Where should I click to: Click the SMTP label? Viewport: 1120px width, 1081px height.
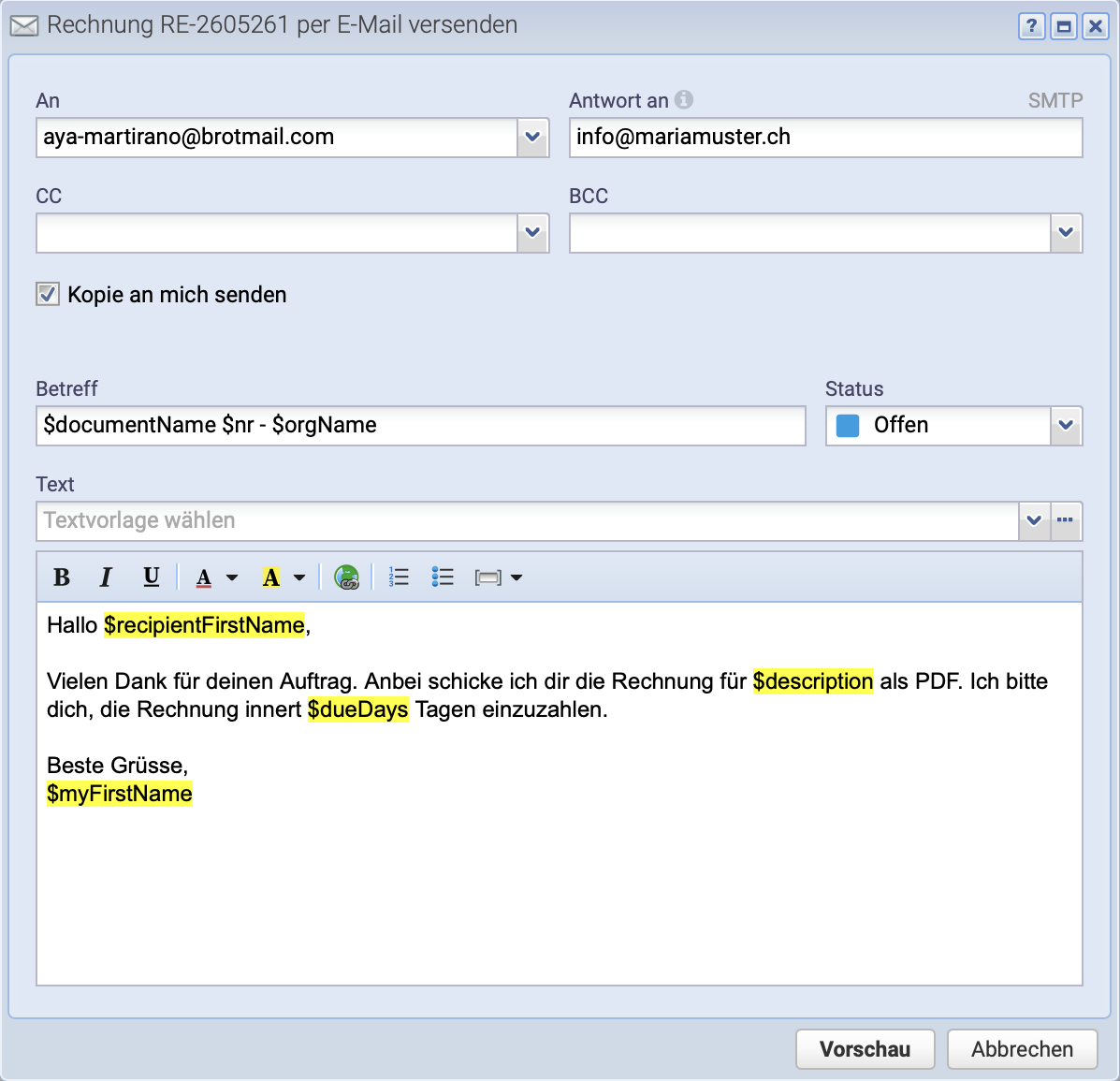tap(1055, 101)
